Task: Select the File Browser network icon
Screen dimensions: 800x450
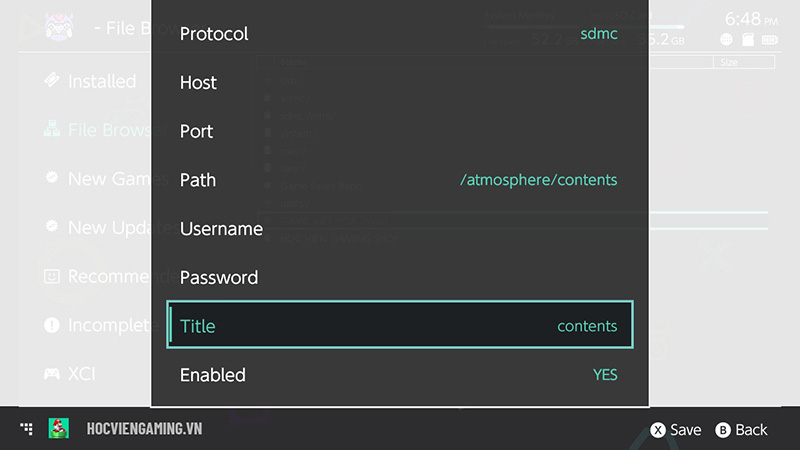Action: (x=52, y=129)
